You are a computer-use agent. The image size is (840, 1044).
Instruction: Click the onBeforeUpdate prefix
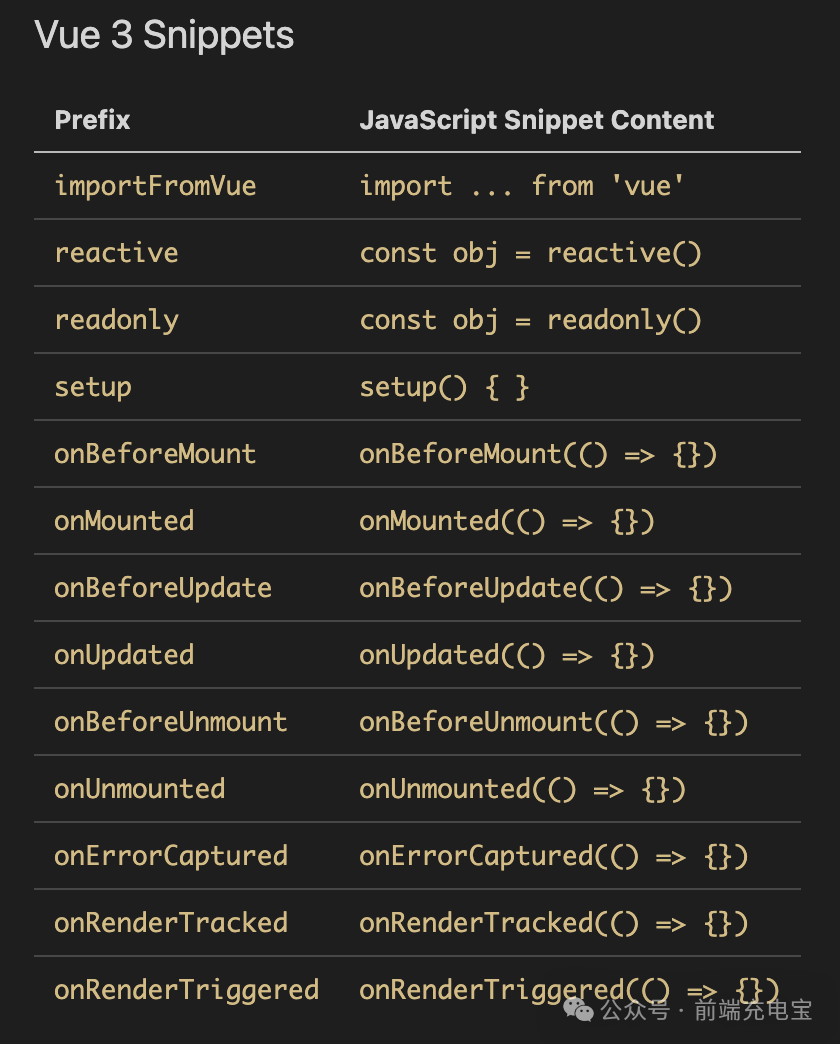tap(163, 589)
